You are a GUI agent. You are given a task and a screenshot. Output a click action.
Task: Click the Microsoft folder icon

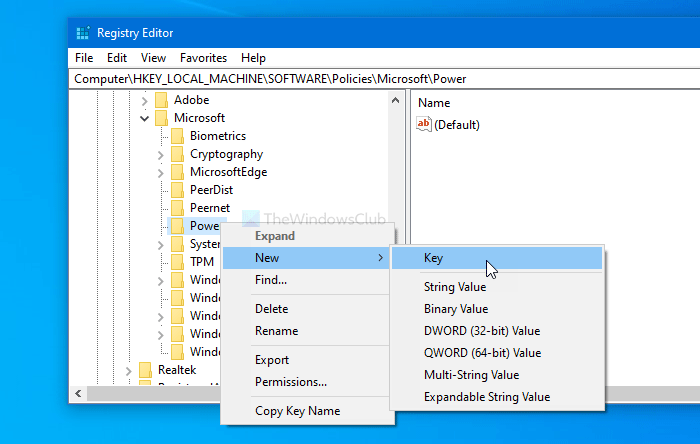(x=161, y=118)
